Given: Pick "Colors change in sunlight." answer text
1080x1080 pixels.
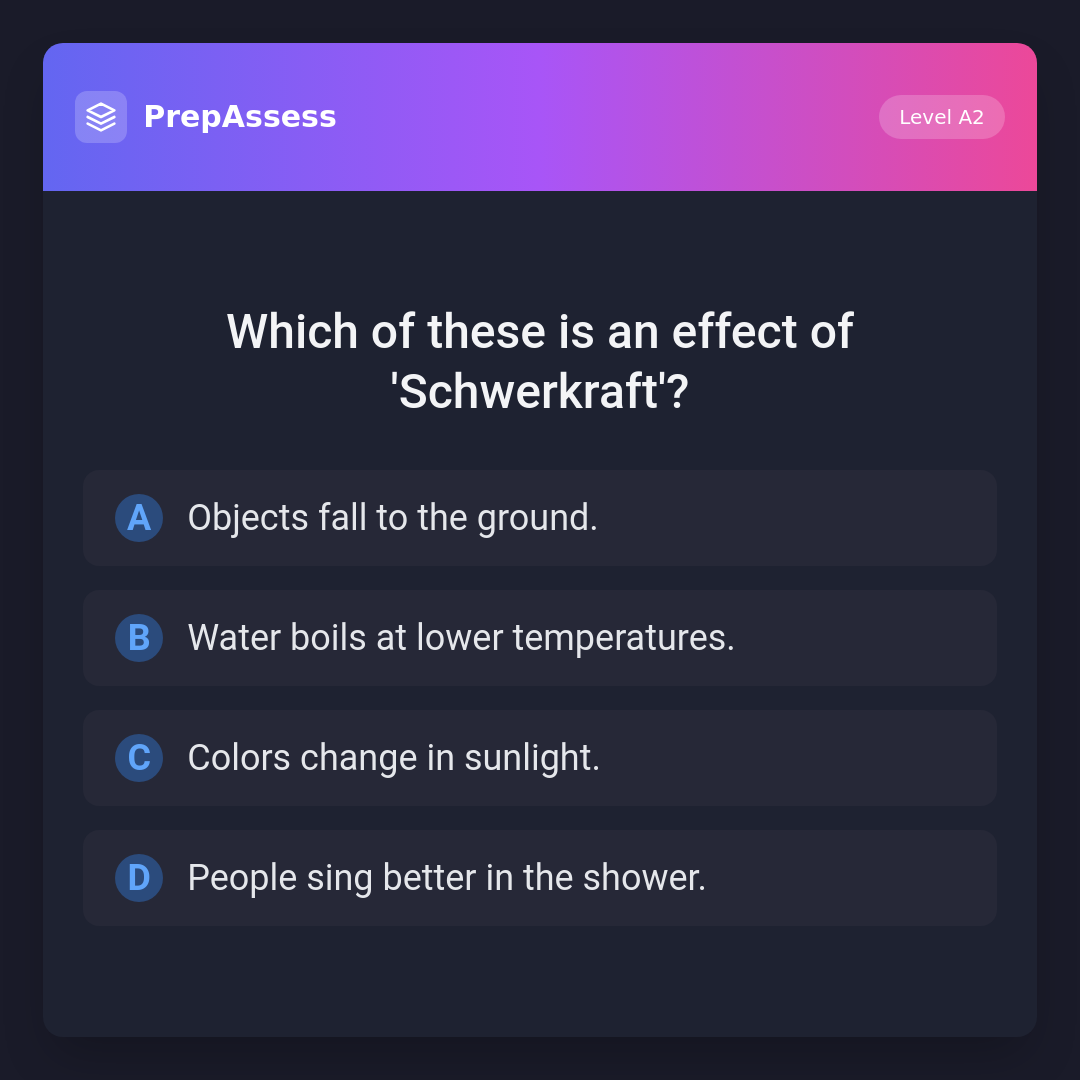Looking at the screenshot, I should [393, 758].
